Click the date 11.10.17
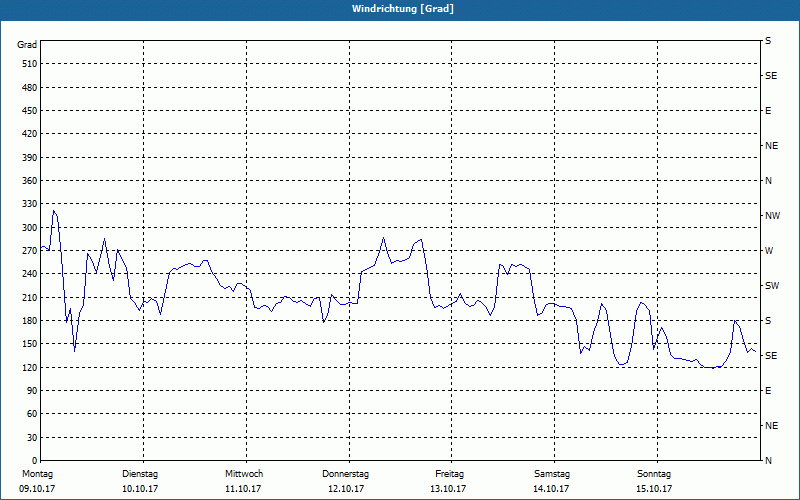The image size is (800, 500). [243, 489]
